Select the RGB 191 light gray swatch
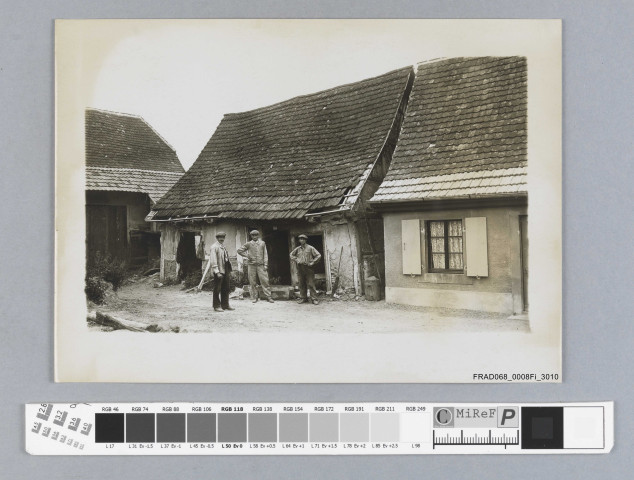Screen dimensions: 634x480 (354, 428)
